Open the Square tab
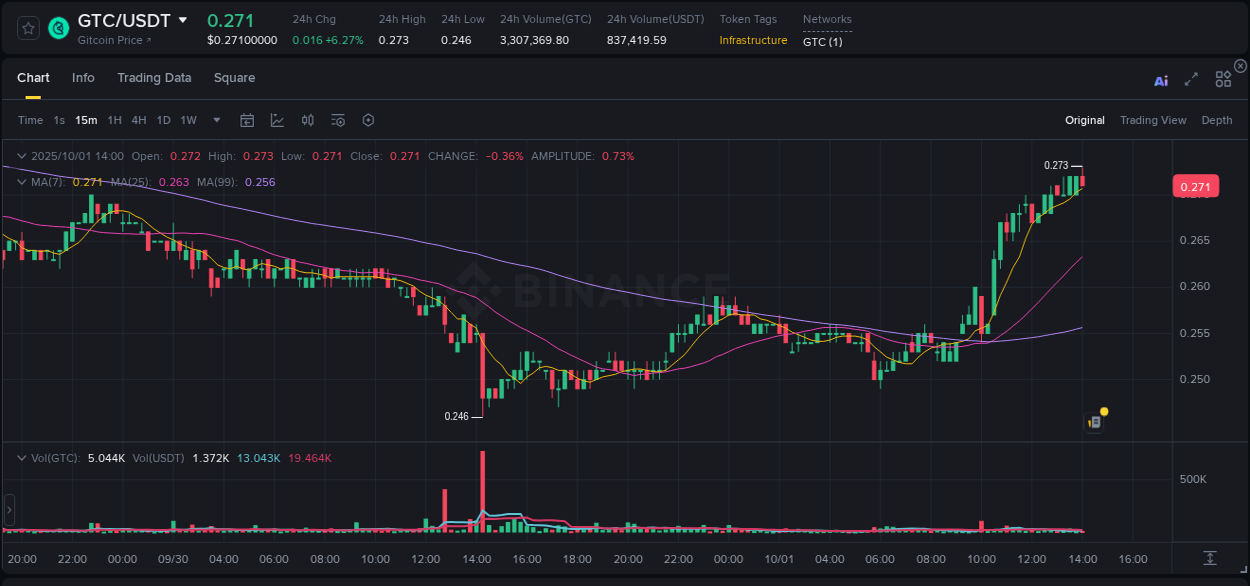The width and height of the screenshot is (1250, 586). 234,78
